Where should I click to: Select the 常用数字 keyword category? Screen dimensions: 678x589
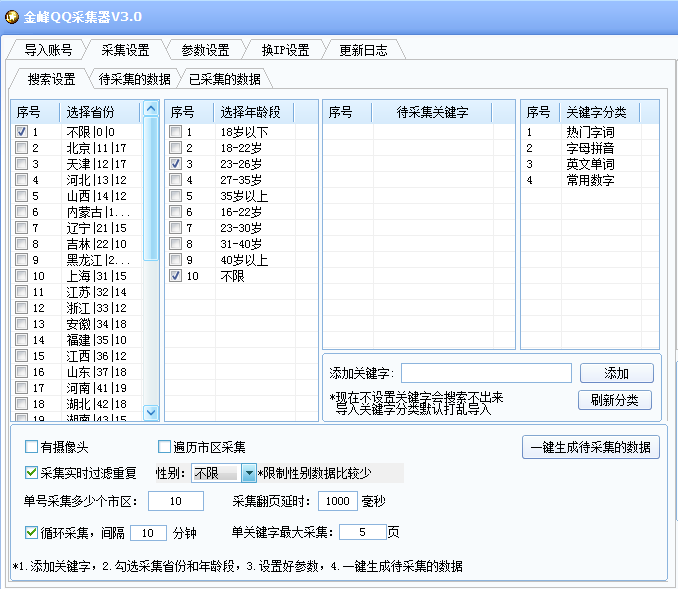pos(590,180)
